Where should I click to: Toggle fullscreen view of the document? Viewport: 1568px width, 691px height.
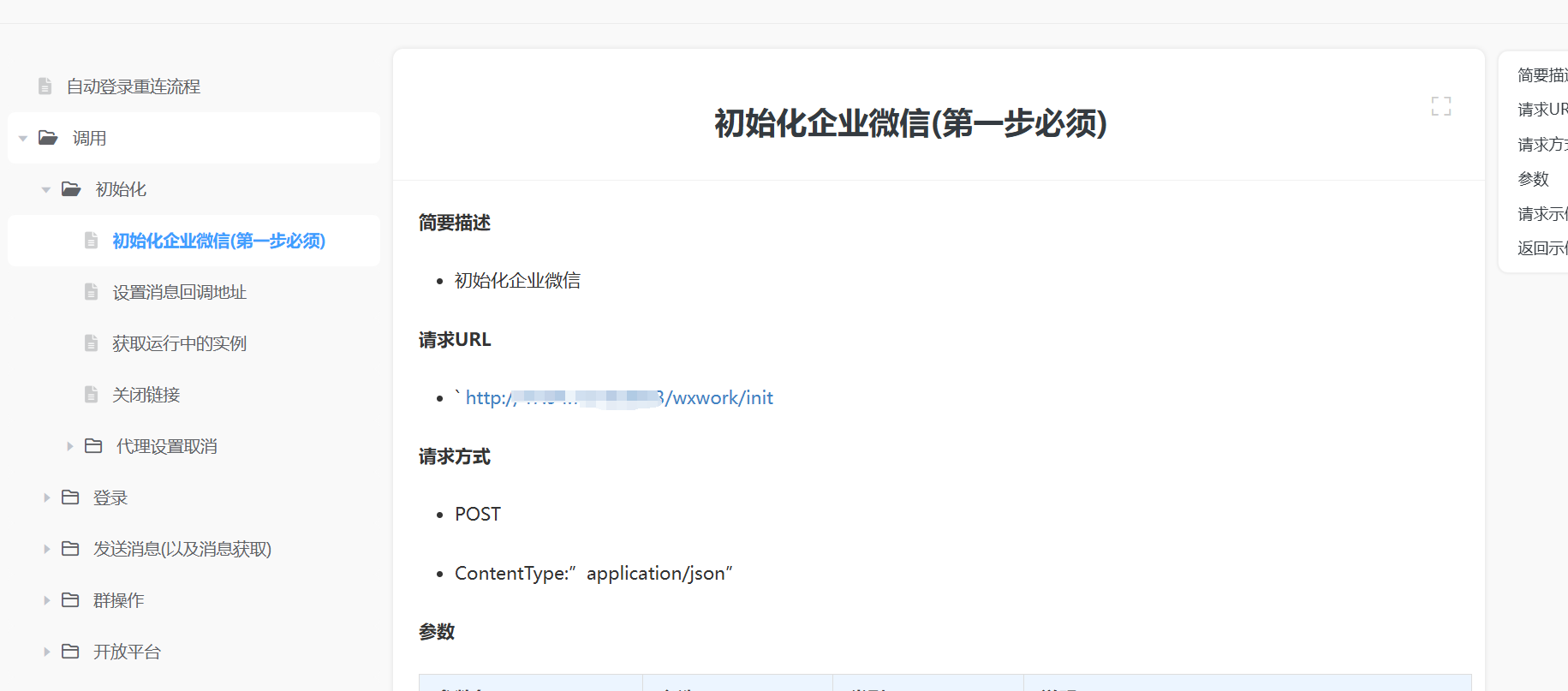[1441, 106]
